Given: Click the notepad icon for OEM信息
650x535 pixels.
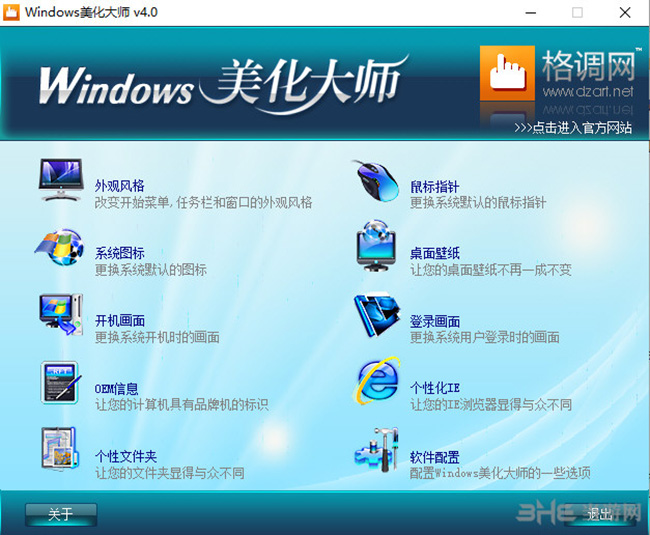Looking at the screenshot, I should point(61,382).
